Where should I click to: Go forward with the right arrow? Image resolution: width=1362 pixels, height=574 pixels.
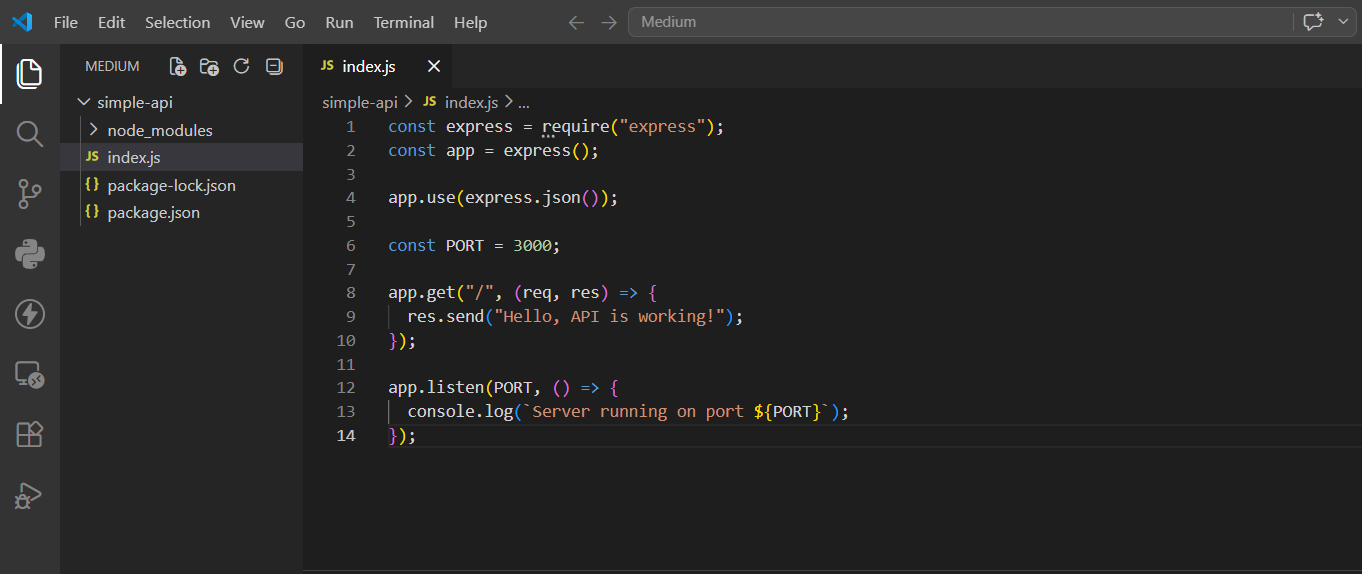tap(609, 22)
